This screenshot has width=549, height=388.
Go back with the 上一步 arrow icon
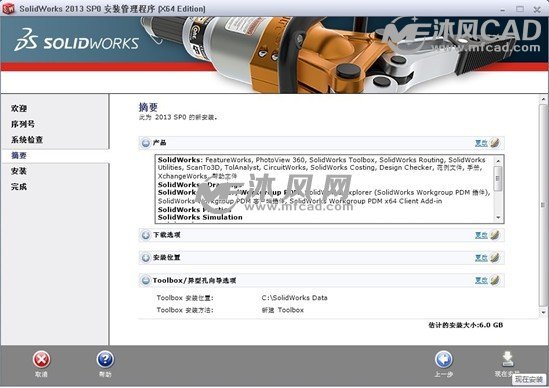(444, 360)
